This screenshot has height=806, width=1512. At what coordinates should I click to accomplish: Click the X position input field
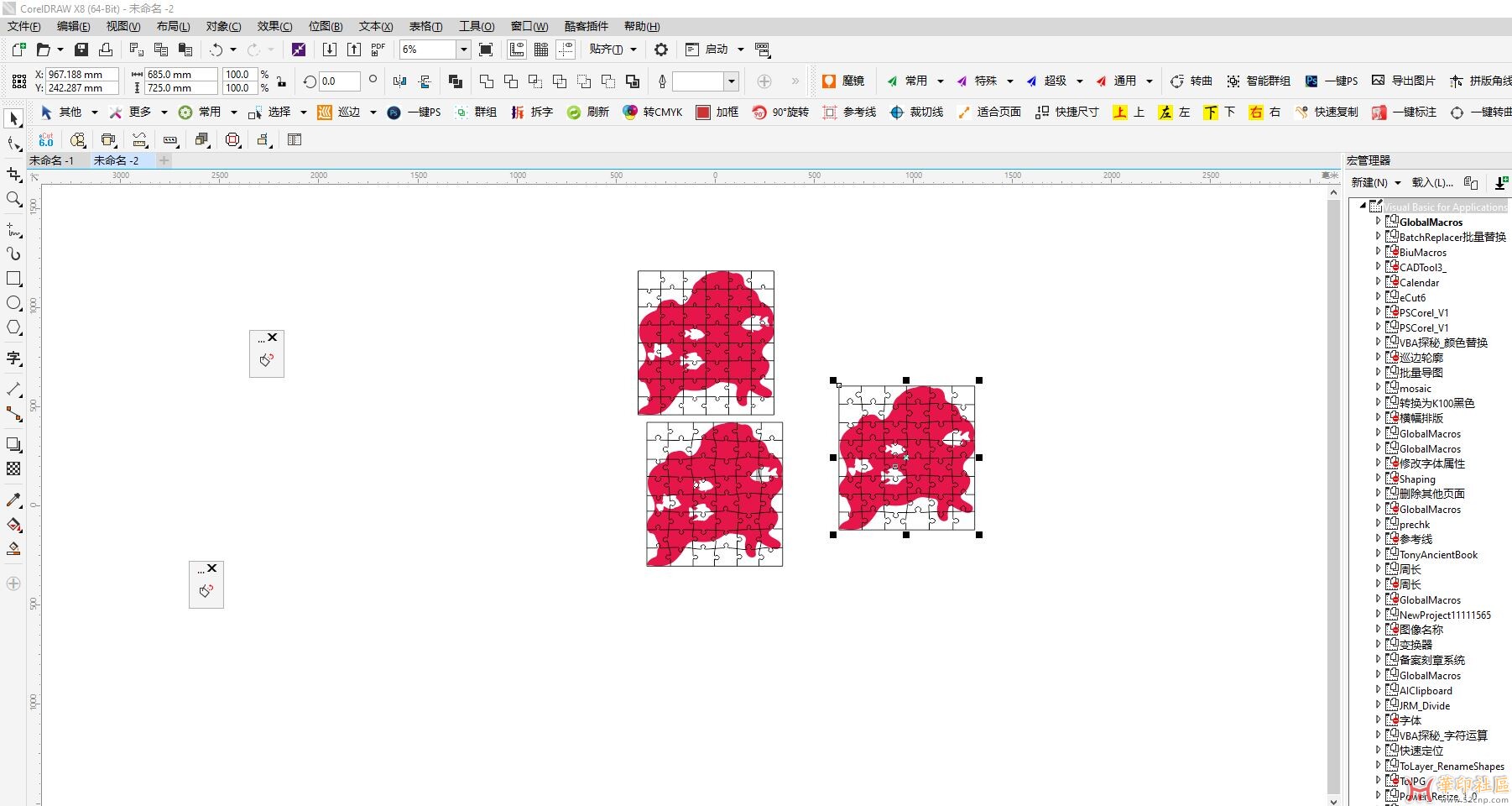(x=81, y=74)
